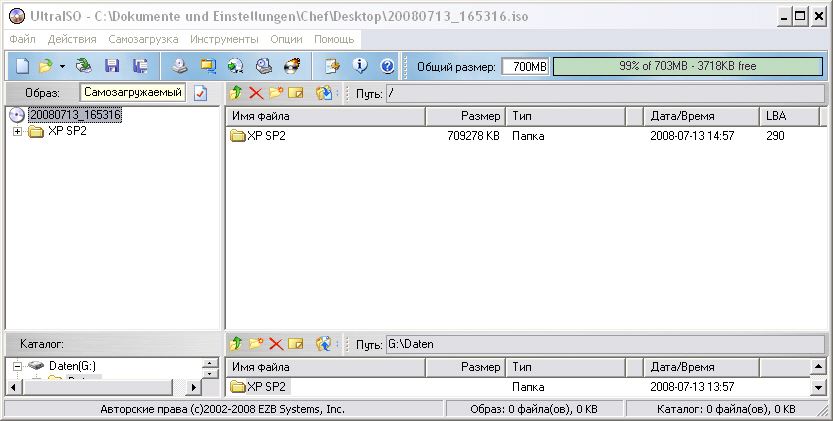Screen dimensions: 833x421
Task: Click the Burn CD/DVD image flame icon
Action: click(292, 66)
